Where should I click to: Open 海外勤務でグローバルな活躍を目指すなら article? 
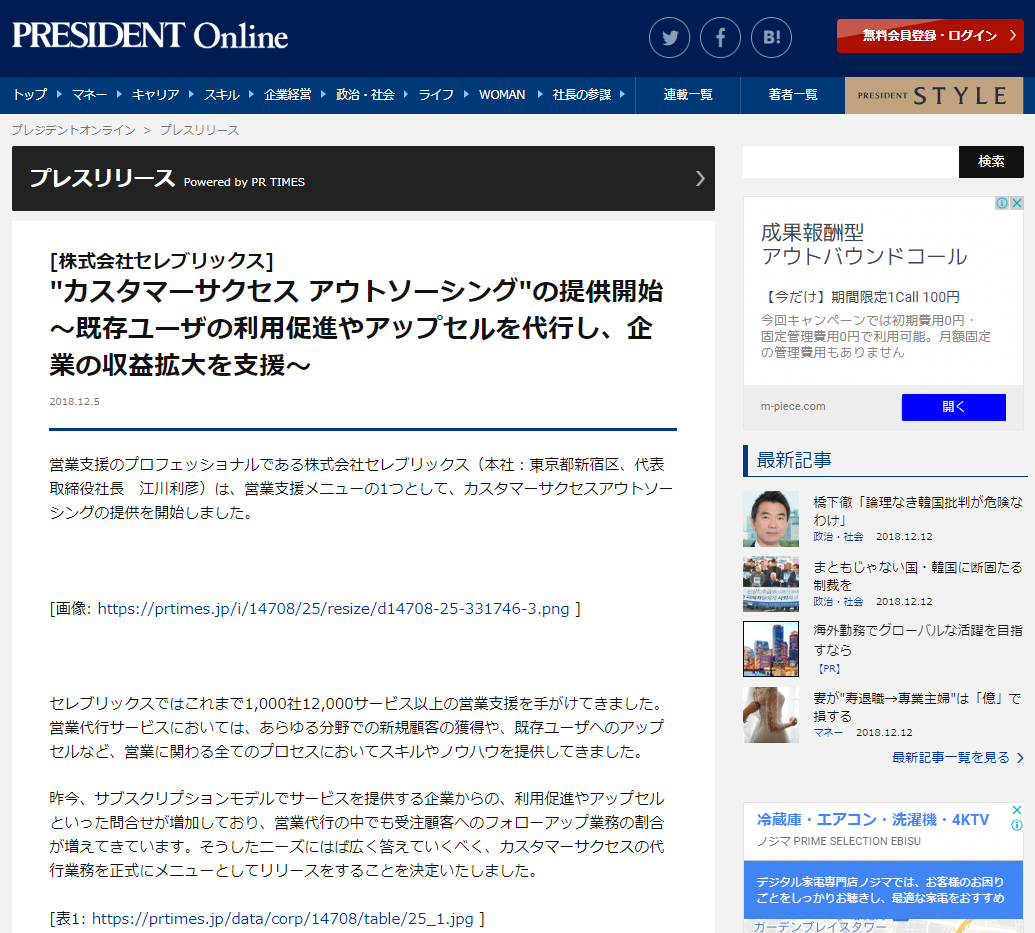point(918,640)
